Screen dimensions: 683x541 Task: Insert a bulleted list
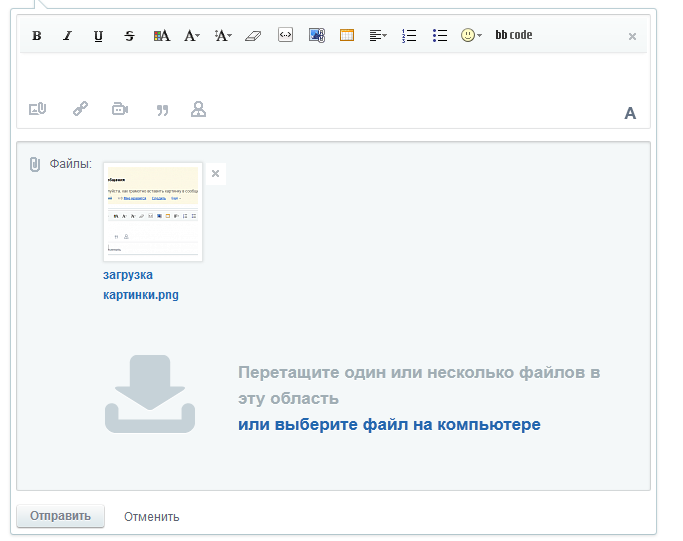(x=439, y=36)
